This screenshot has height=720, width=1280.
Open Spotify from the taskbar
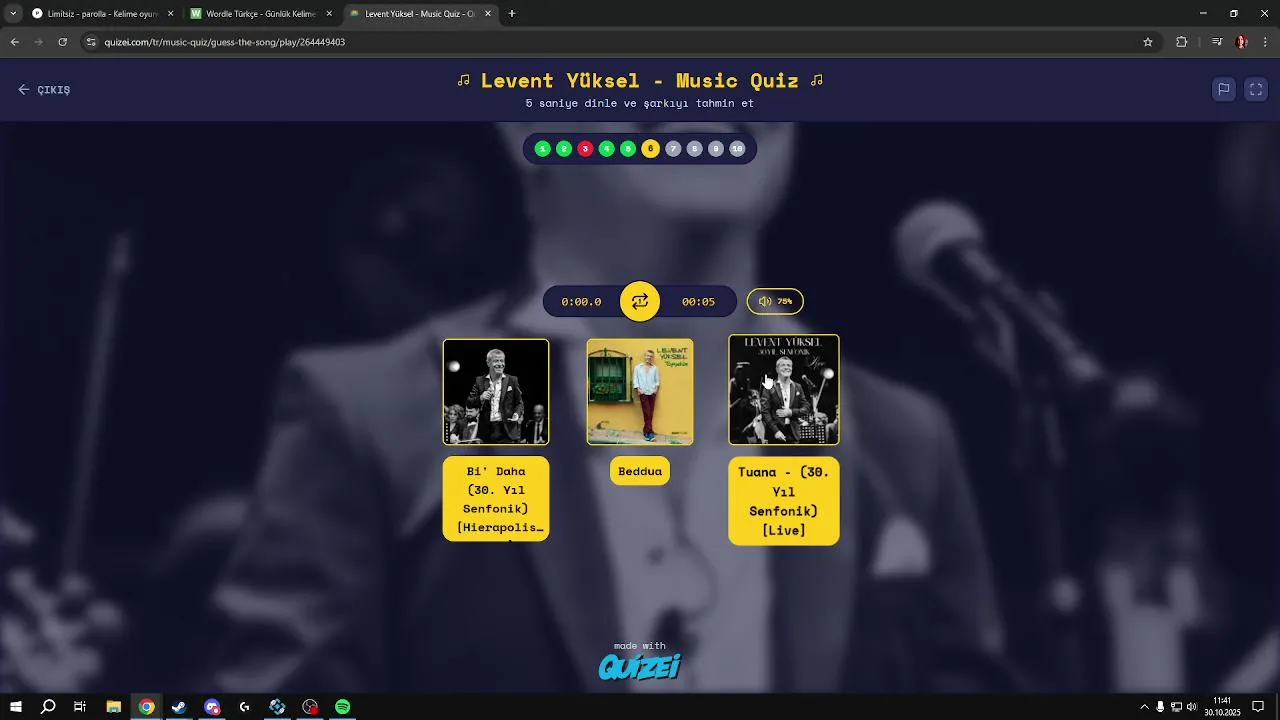[343, 707]
